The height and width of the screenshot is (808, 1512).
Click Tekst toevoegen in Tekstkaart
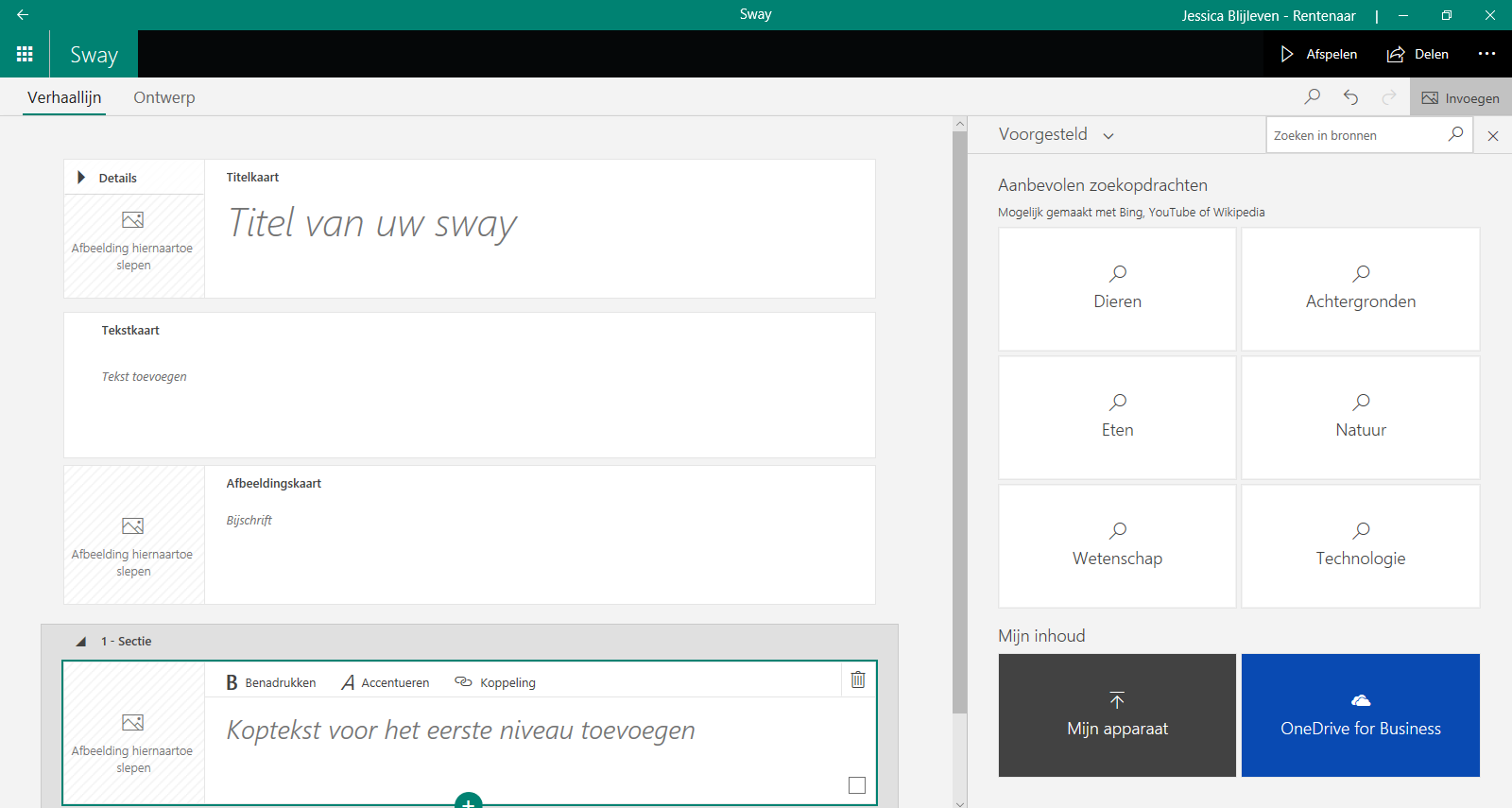(144, 376)
